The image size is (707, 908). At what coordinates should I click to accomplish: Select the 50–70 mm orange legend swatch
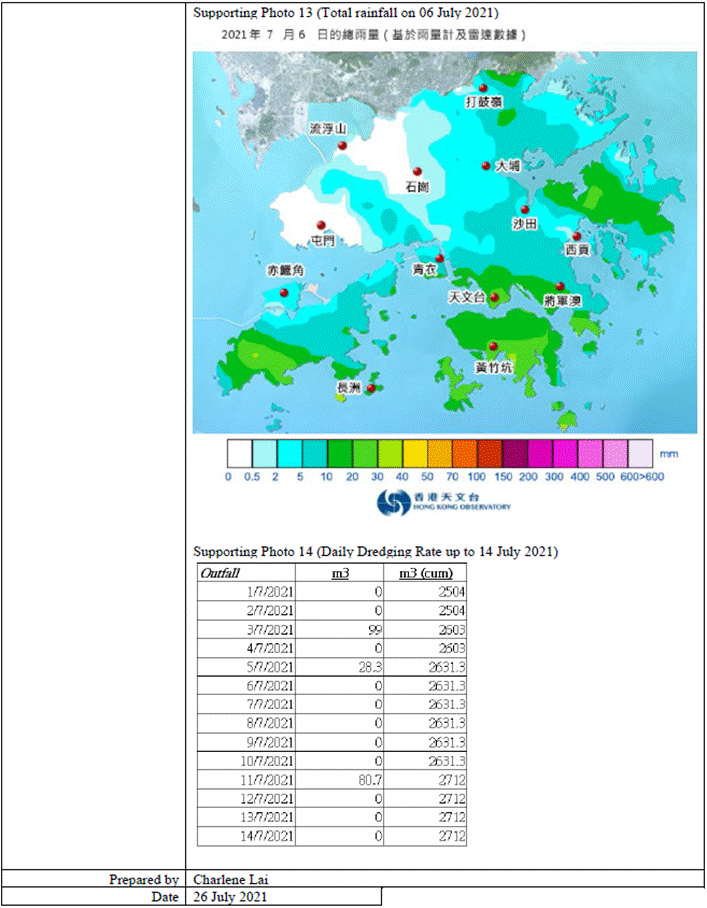click(x=440, y=455)
